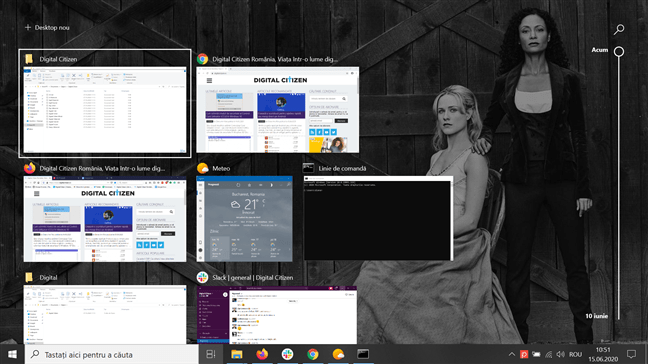
Task: Click the hamburger menu in Chrome Digital Citizen page
Action: pyautogui.click(x=209, y=81)
